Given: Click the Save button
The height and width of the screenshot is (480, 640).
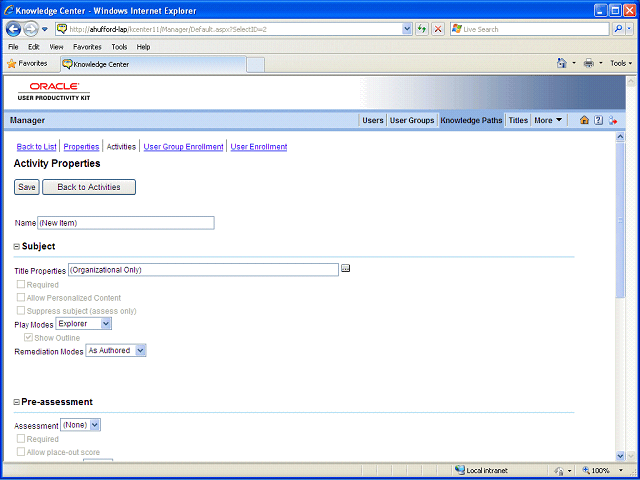Looking at the screenshot, I should (x=27, y=187).
